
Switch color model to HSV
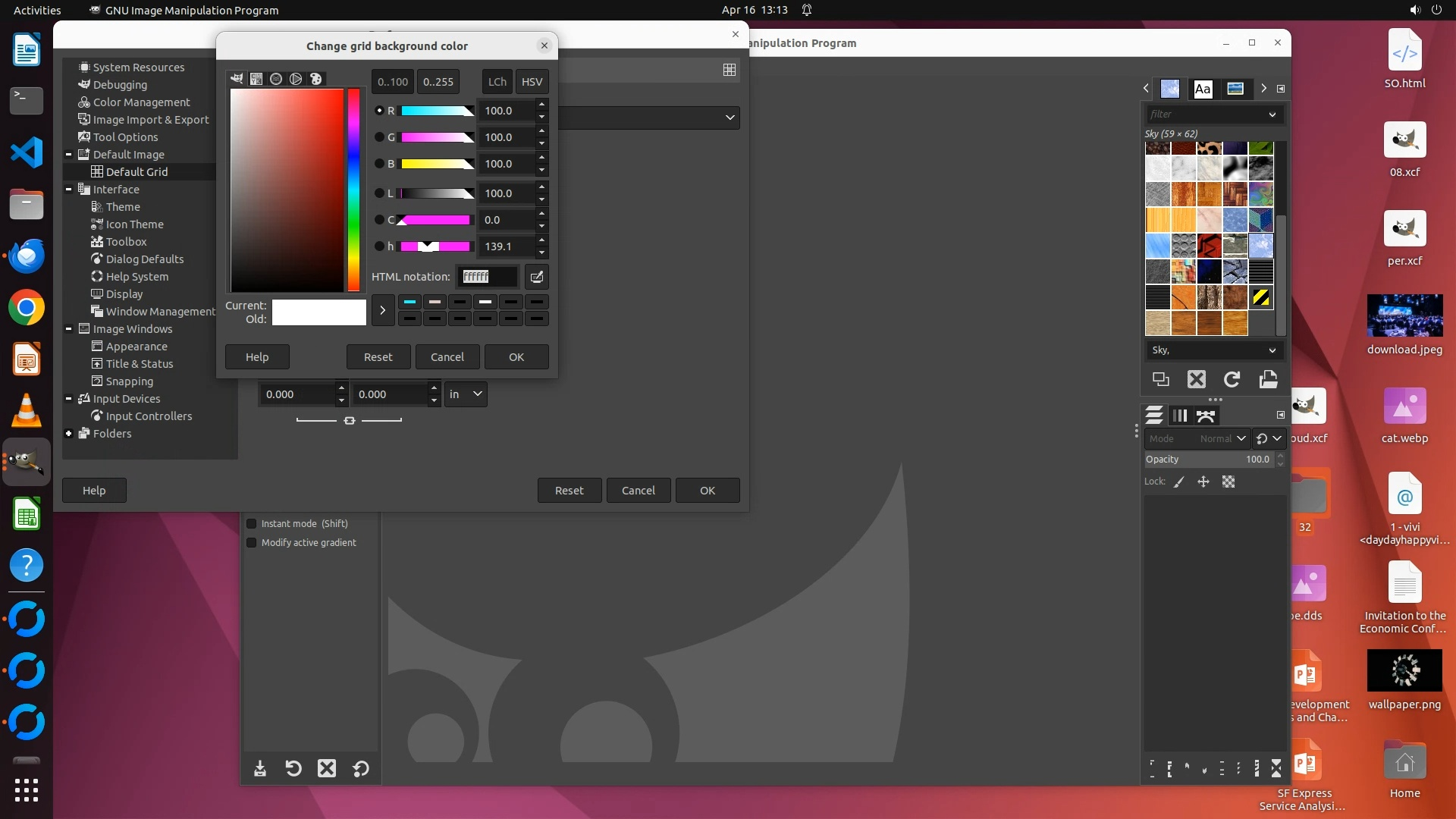[532, 82]
